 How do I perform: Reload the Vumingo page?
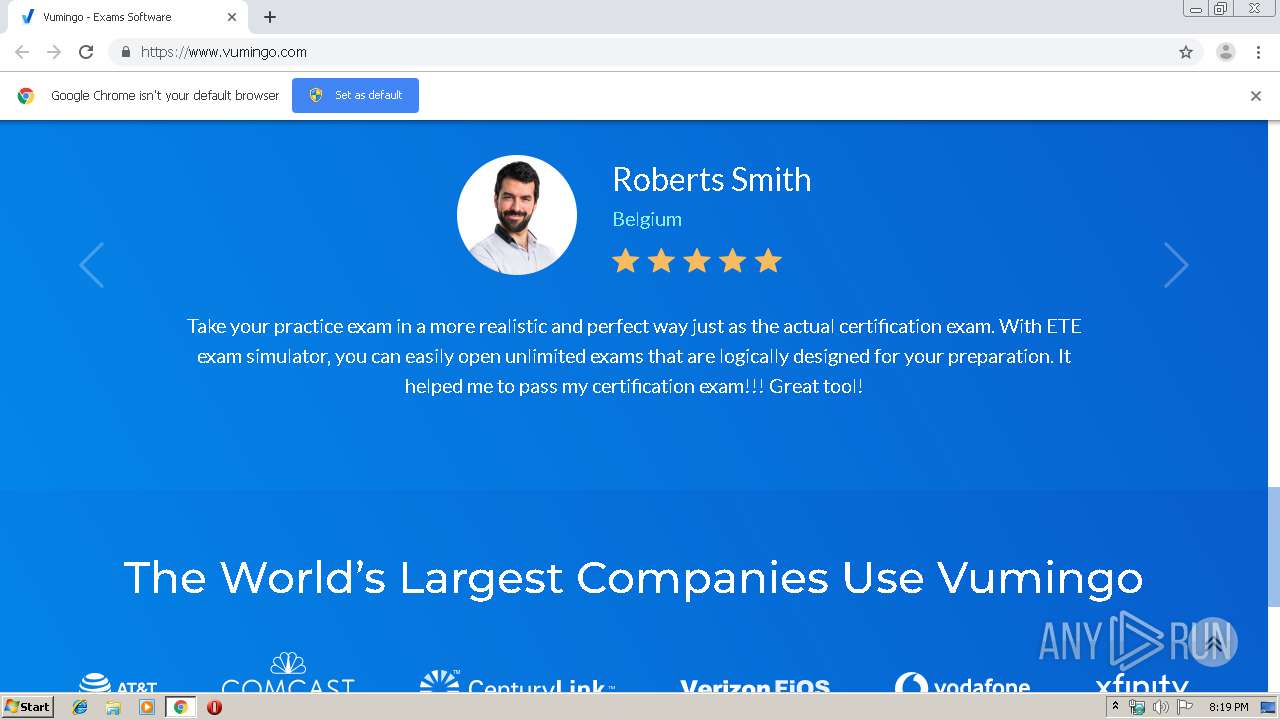click(86, 52)
